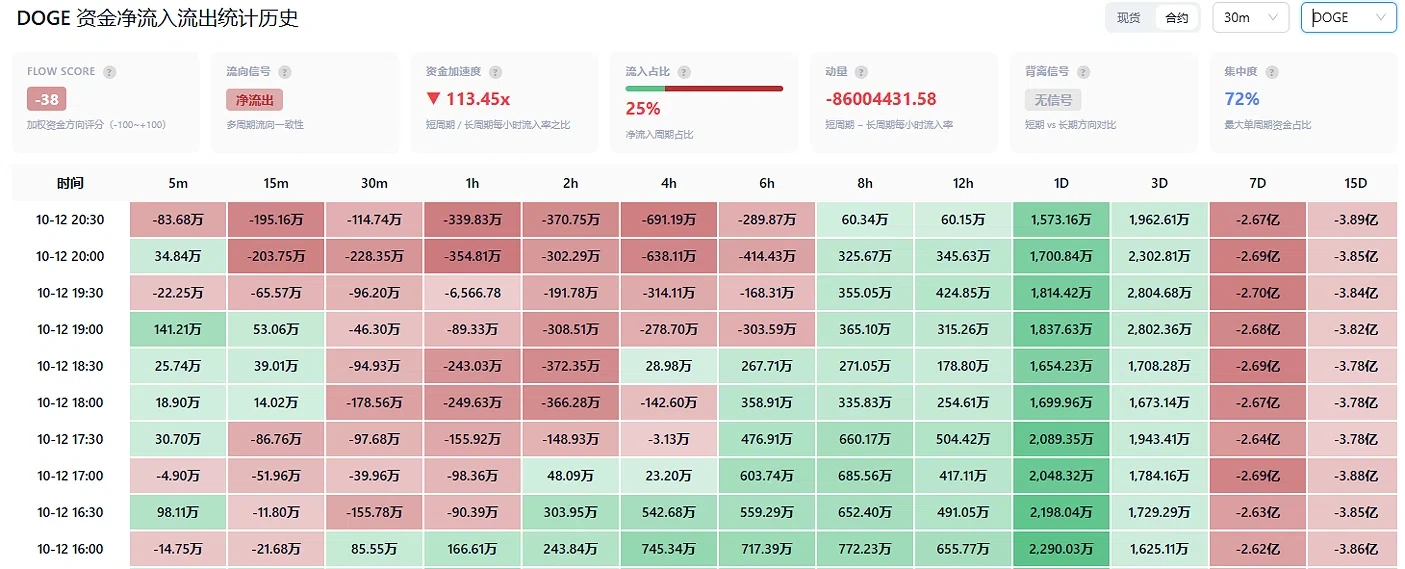Open help icon beside 背离信号
This screenshot has width=1405, height=569.
pos(1083,72)
